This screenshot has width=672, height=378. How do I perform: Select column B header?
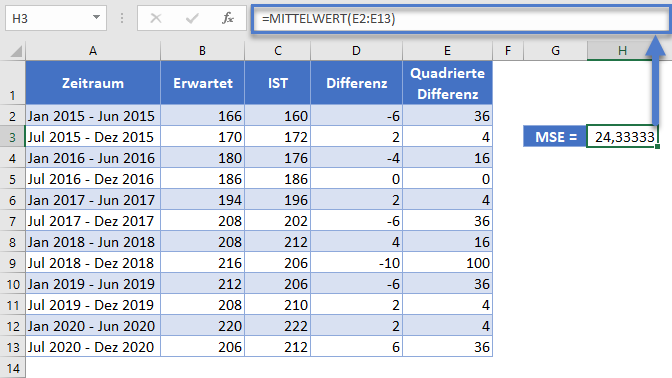pos(202,51)
